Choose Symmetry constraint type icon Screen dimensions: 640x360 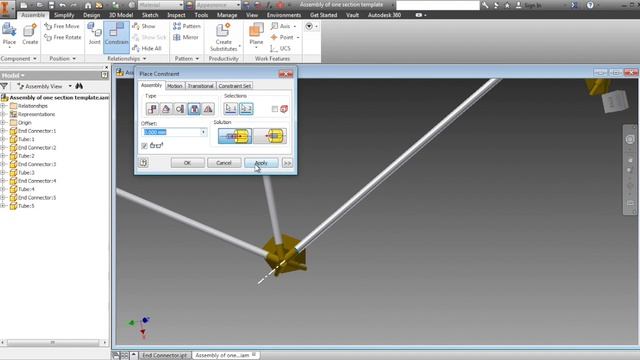pos(208,109)
